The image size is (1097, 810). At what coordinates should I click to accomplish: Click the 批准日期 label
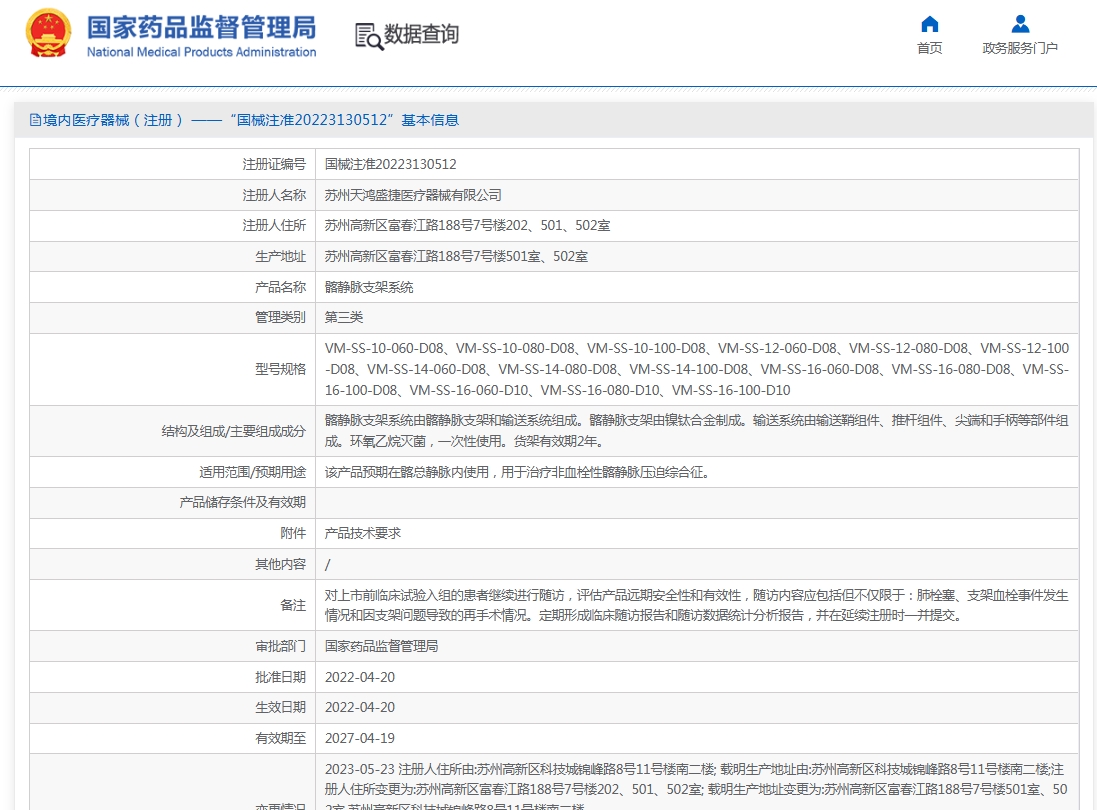pyautogui.click(x=281, y=677)
